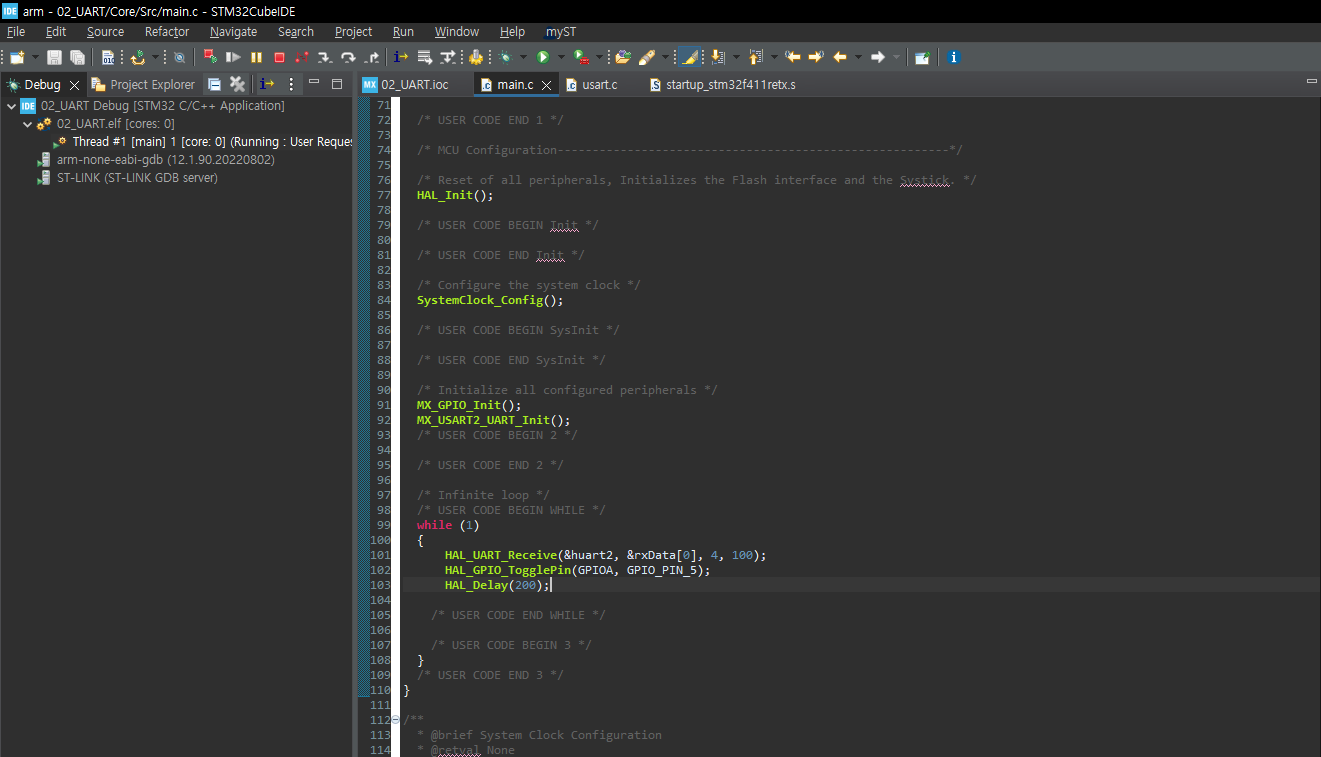Image resolution: width=1321 pixels, height=757 pixels.
Task: Switch to the Project Explorer tab
Action: click(x=152, y=85)
